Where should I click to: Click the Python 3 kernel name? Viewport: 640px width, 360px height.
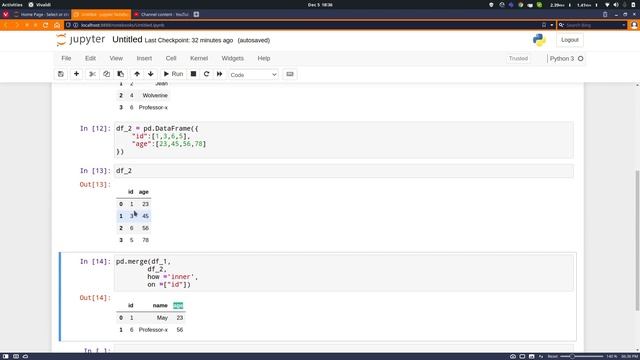(x=562, y=59)
